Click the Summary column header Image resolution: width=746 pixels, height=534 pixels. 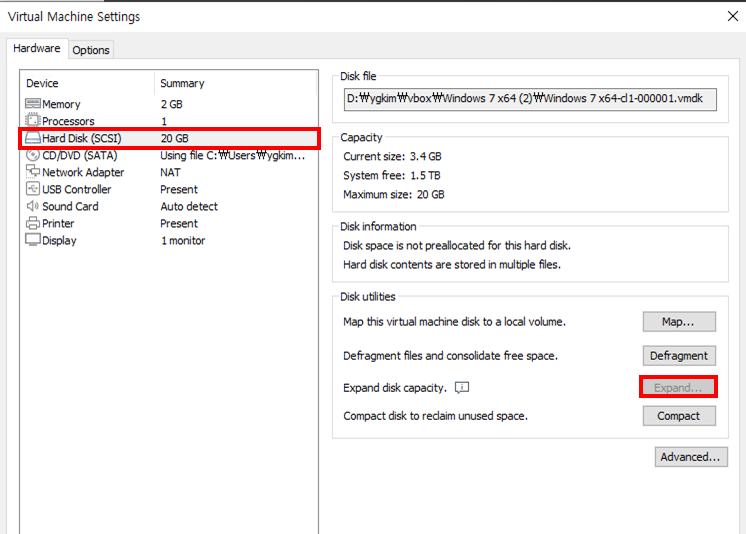(x=182, y=83)
